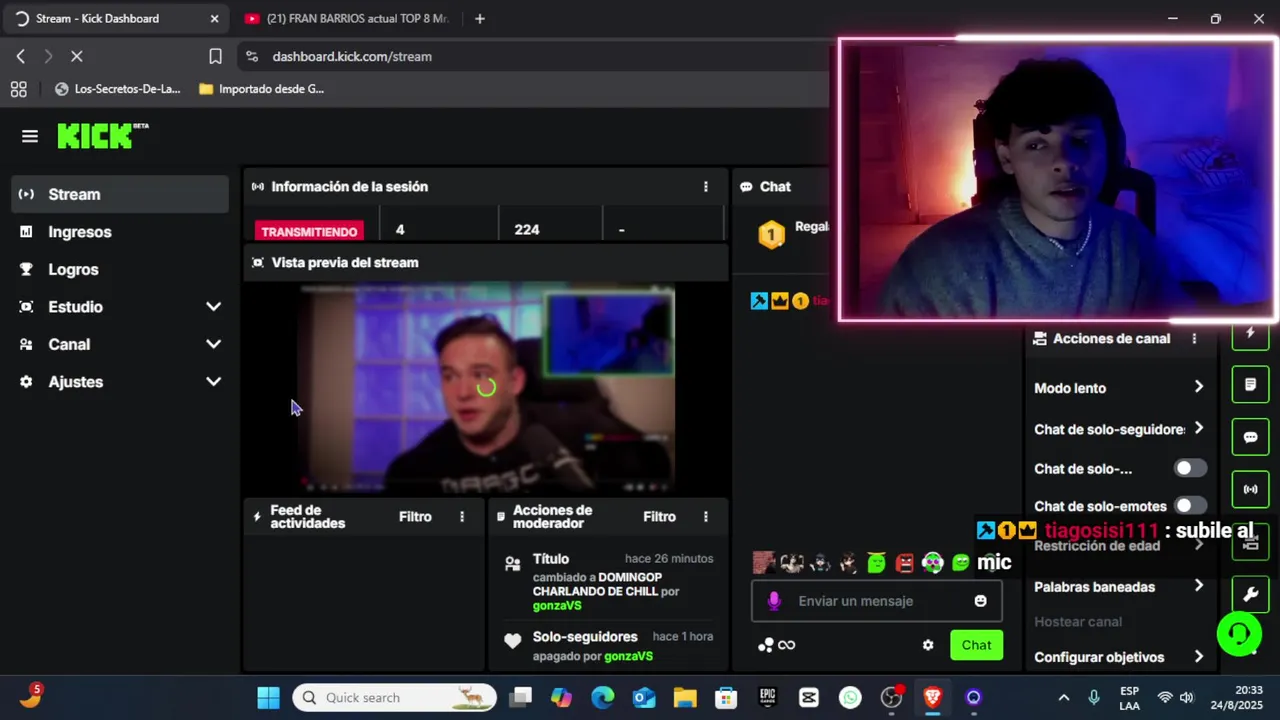Image resolution: width=1280 pixels, height=720 pixels.
Task: Open the Logros sidebar page
Action: 120,269
